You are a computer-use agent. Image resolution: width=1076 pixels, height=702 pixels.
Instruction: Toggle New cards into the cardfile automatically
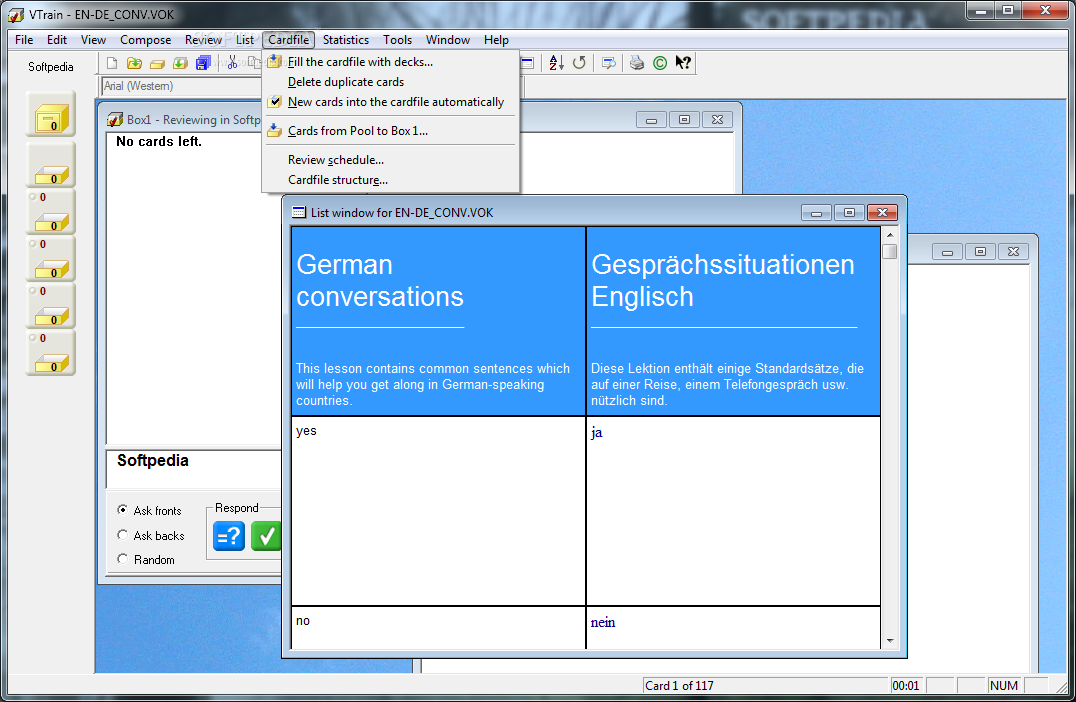(390, 102)
